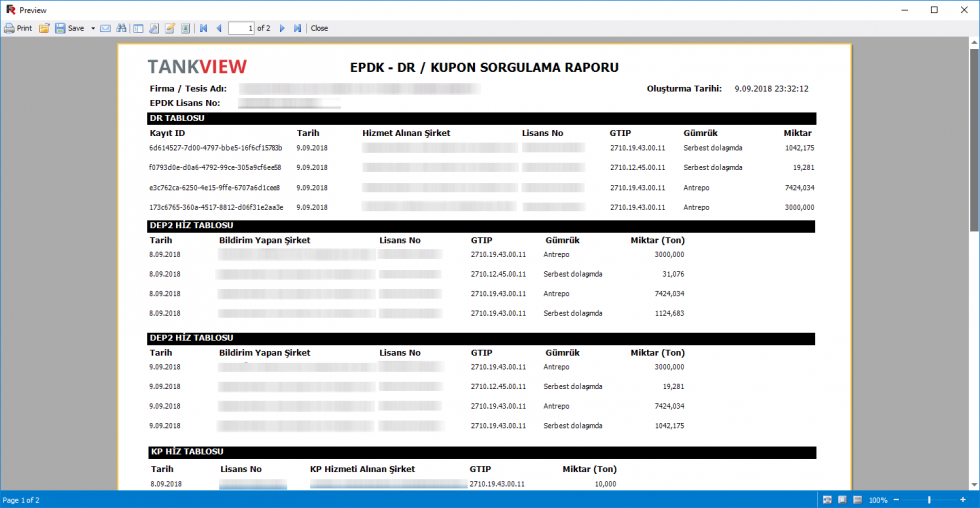Click the page number input field
The image size is (980, 508).
point(241,28)
